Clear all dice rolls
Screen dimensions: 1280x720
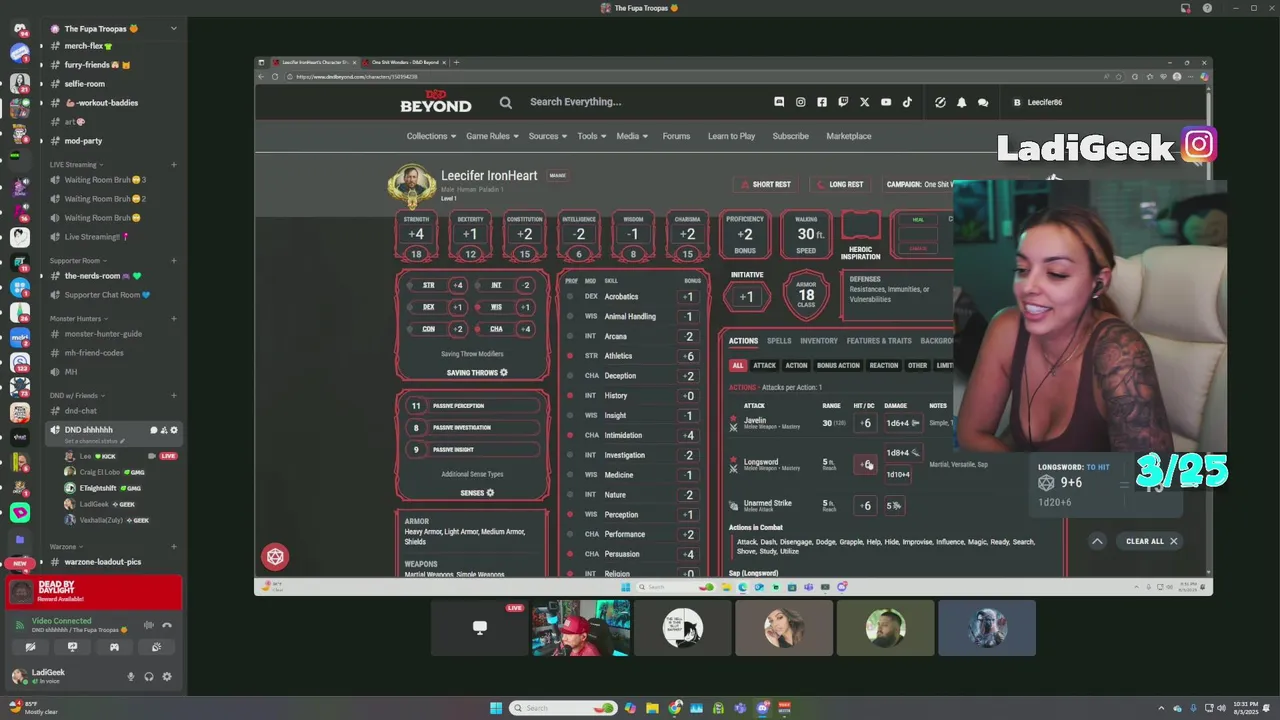[x=1151, y=541]
